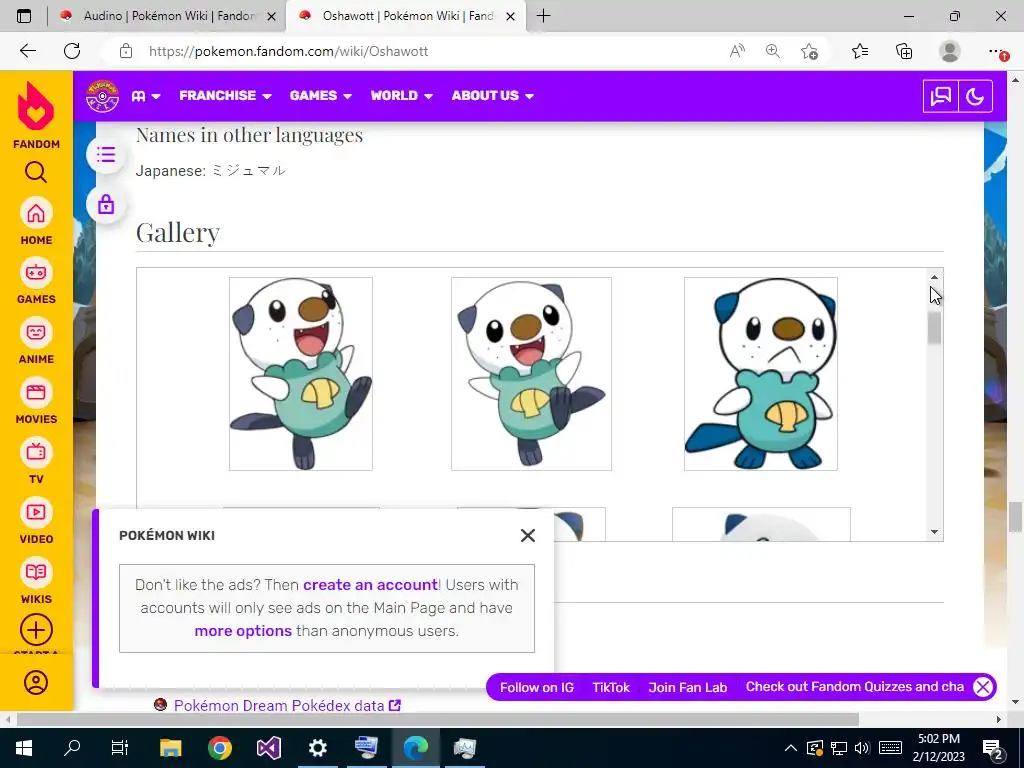1024x768 pixels.
Task: Click the zoom magnifier in address bar
Action: (773, 51)
